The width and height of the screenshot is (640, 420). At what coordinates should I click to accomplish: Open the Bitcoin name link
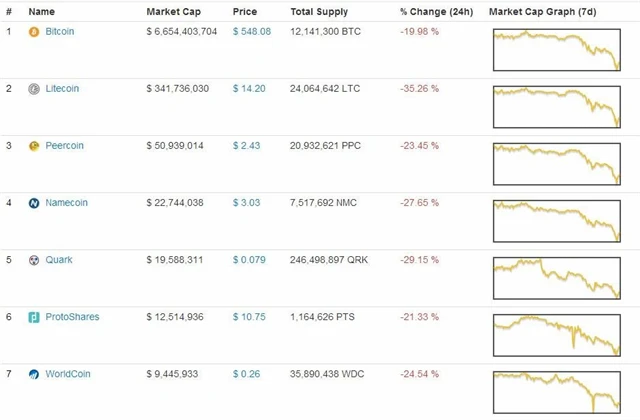click(x=60, y=32)
